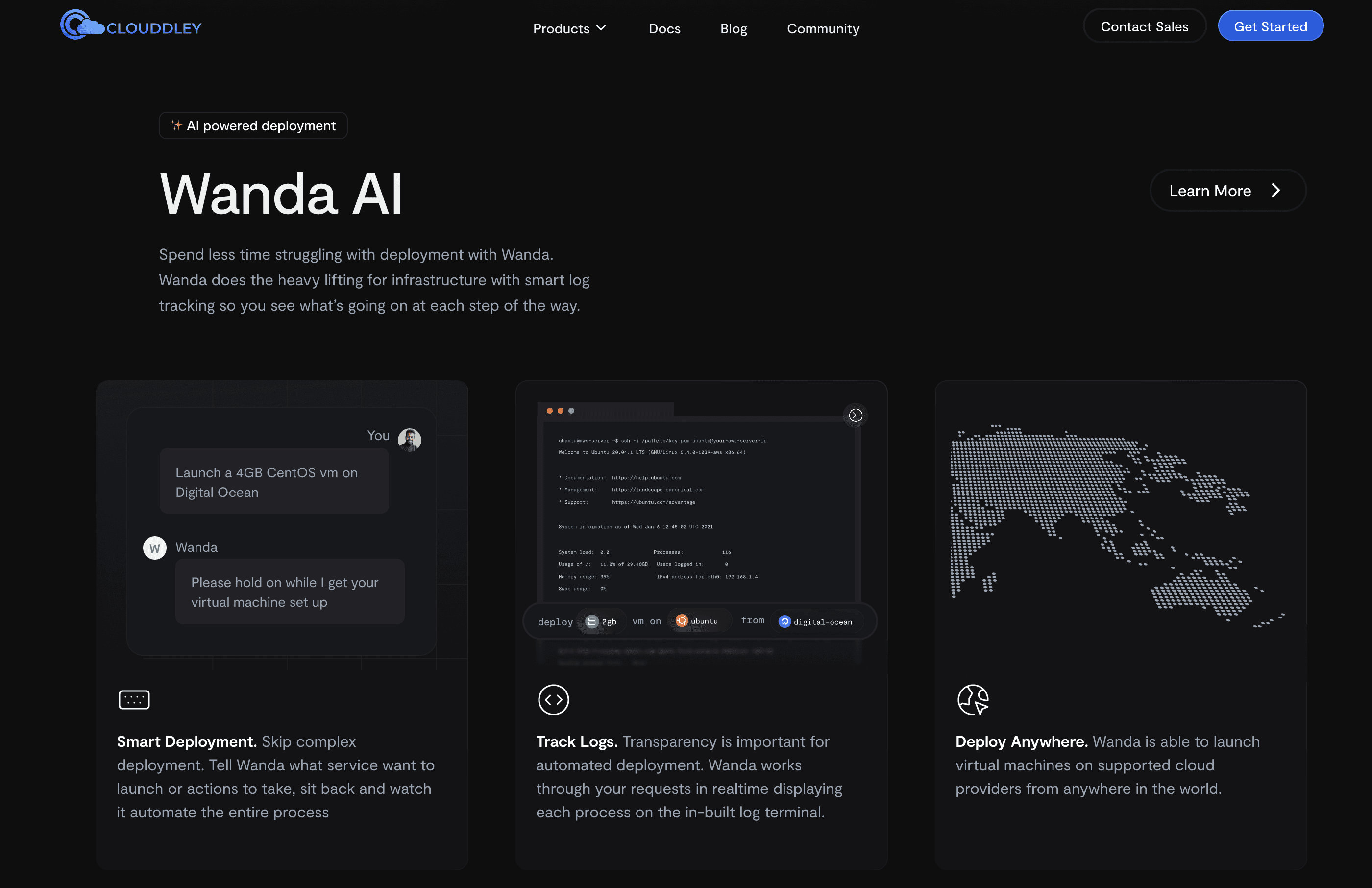Click the circular arrow button on terminal
Image resolution: width=1372 pixels, height=888 pixels.
click(856, 415)
